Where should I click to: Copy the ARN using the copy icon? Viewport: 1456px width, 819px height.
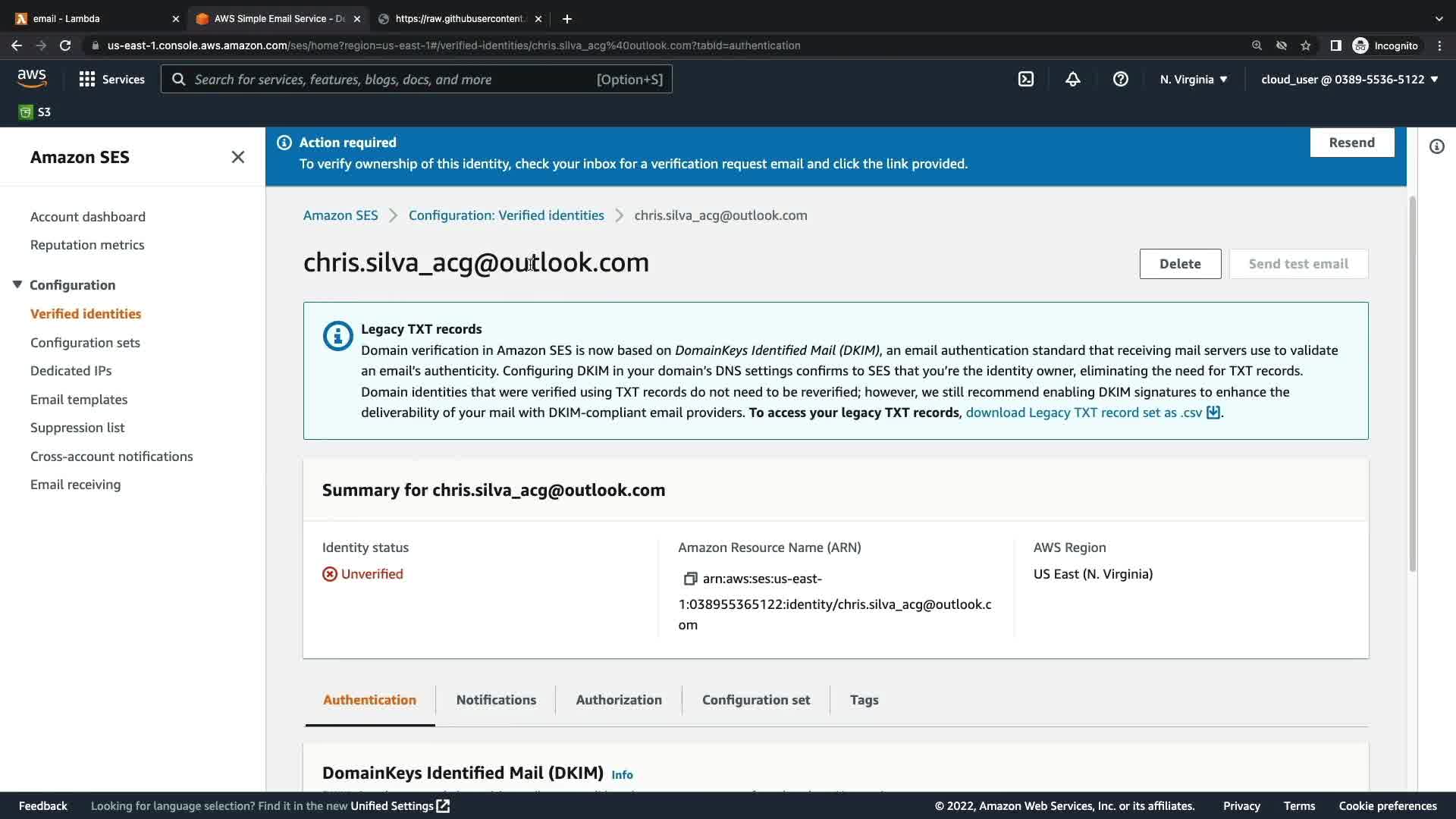pos(689,579)
